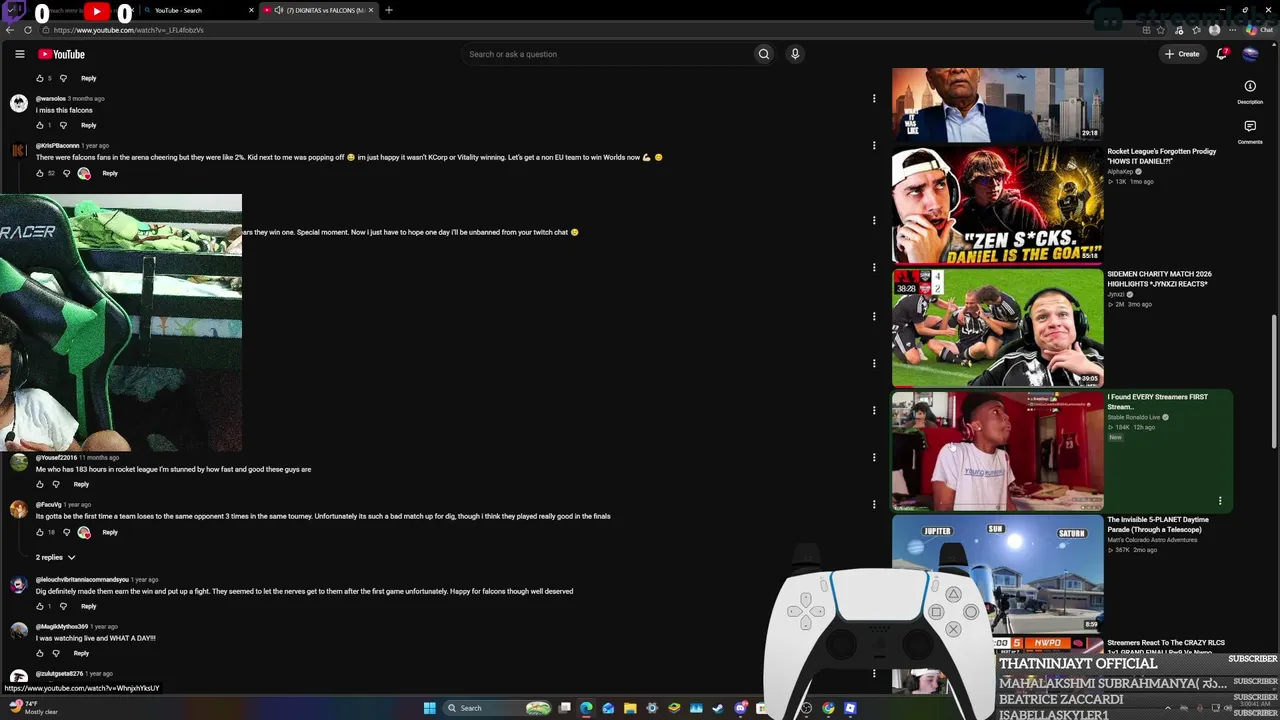Viewport: 1280px width, 720px height.
Task: Open Windows Start menu
Action: 430,708
